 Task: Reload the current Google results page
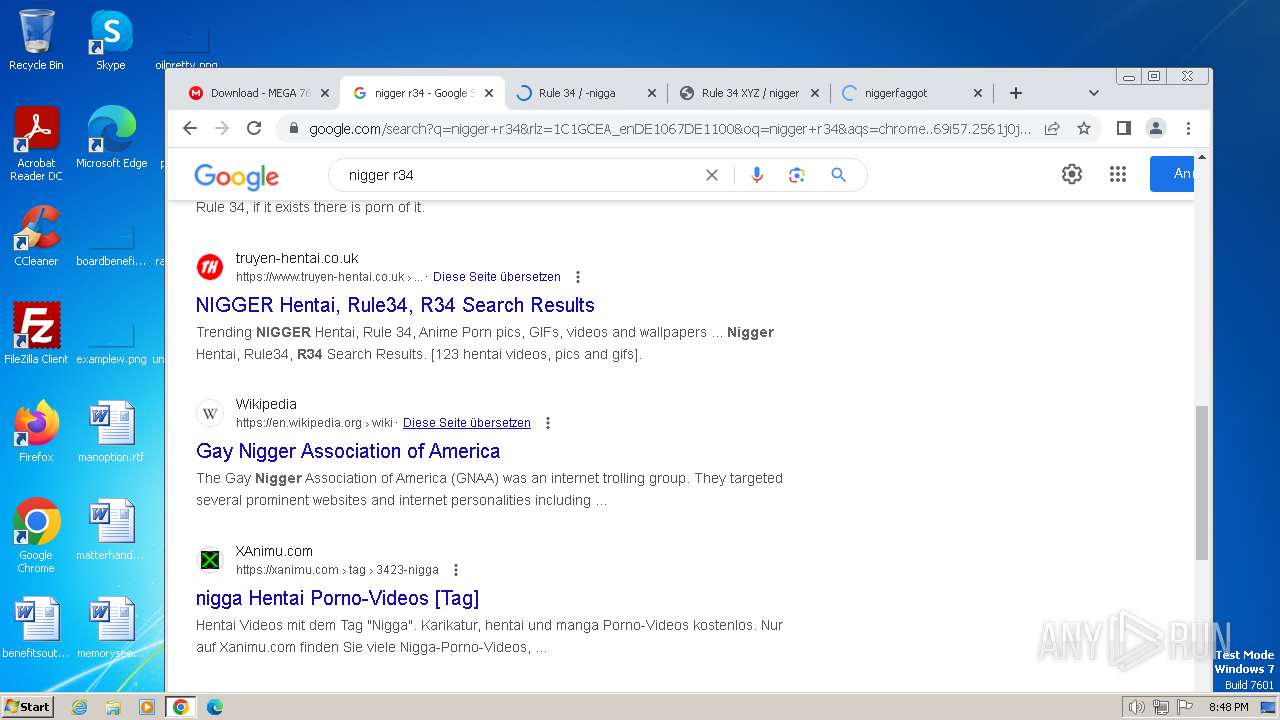[x=254, y=128]
